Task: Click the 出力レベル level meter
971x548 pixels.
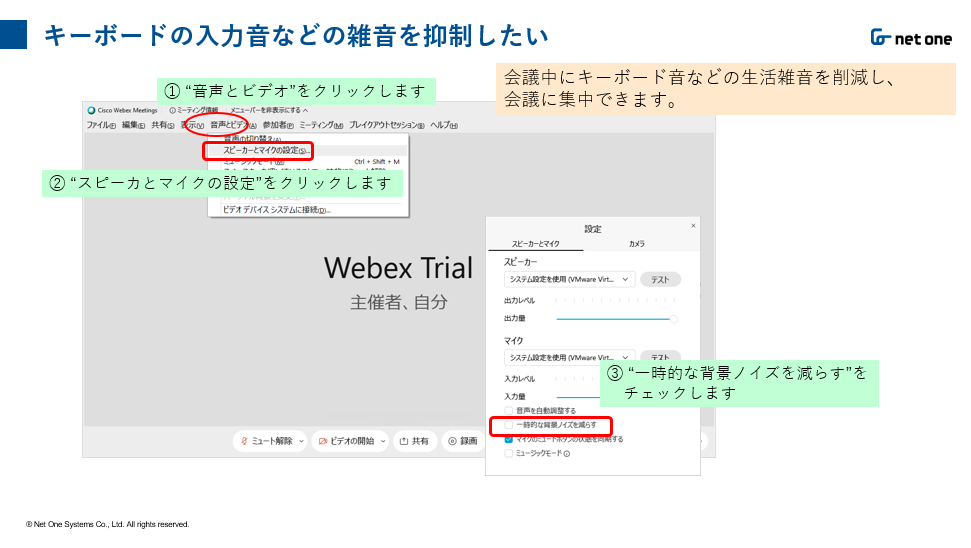Action: coord(616,300)
